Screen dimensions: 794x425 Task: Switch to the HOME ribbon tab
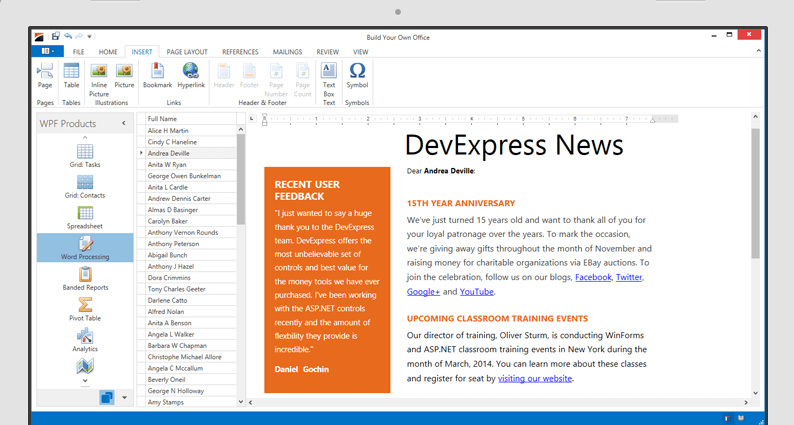(108, 52)
